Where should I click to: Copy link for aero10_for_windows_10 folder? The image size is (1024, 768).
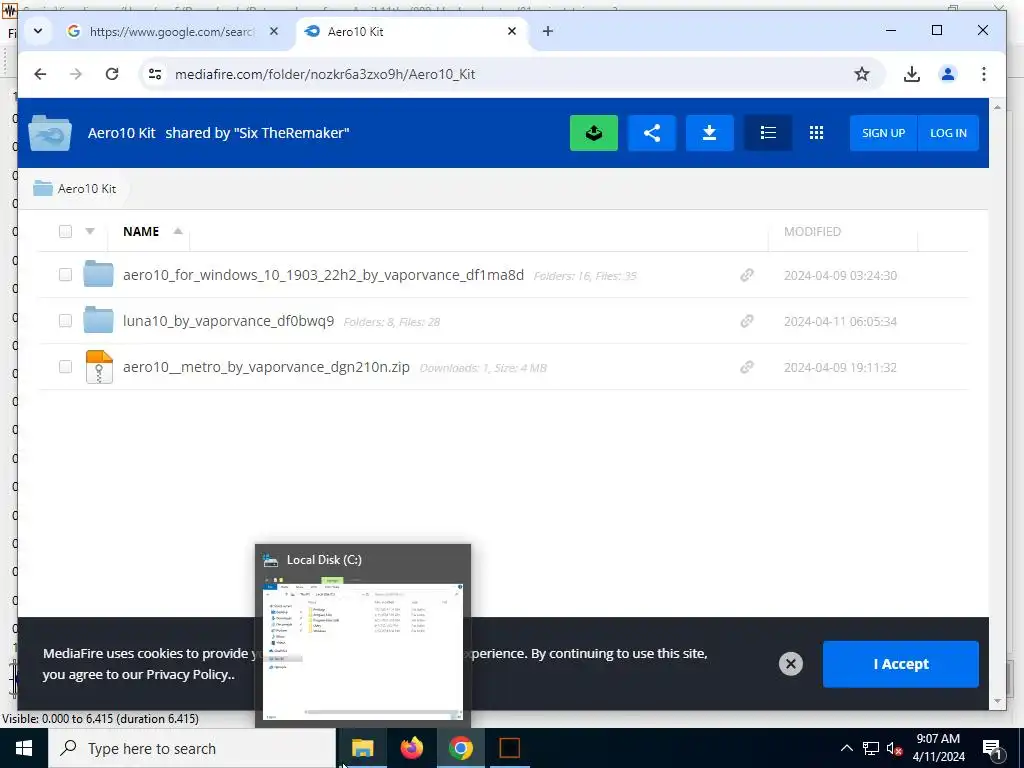(746, 275)
